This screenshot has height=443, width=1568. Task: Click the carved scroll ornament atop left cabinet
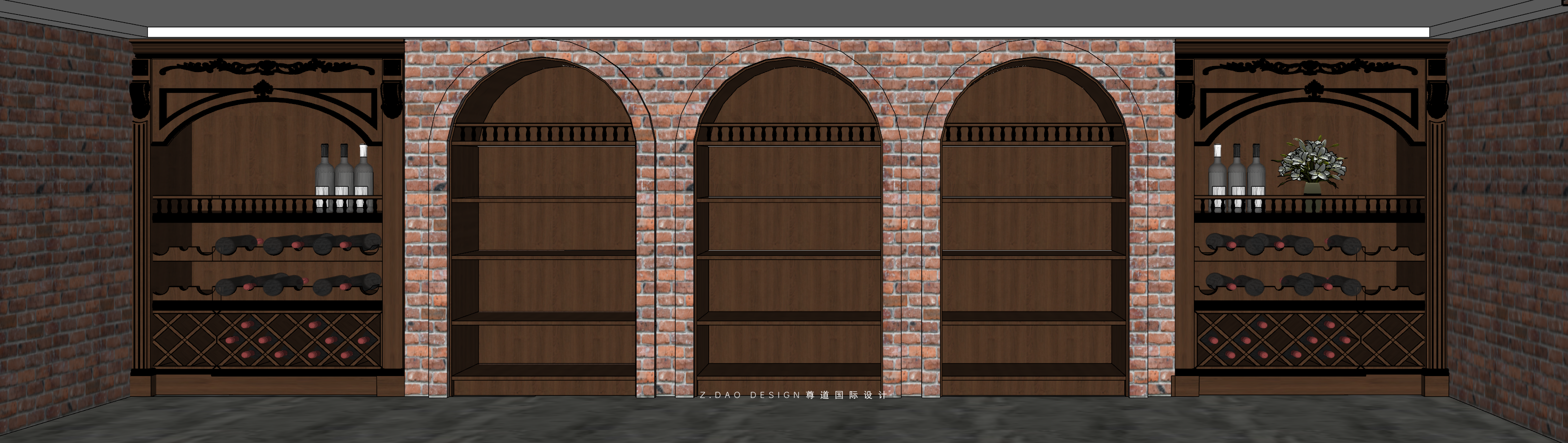(x=266, y=66)
